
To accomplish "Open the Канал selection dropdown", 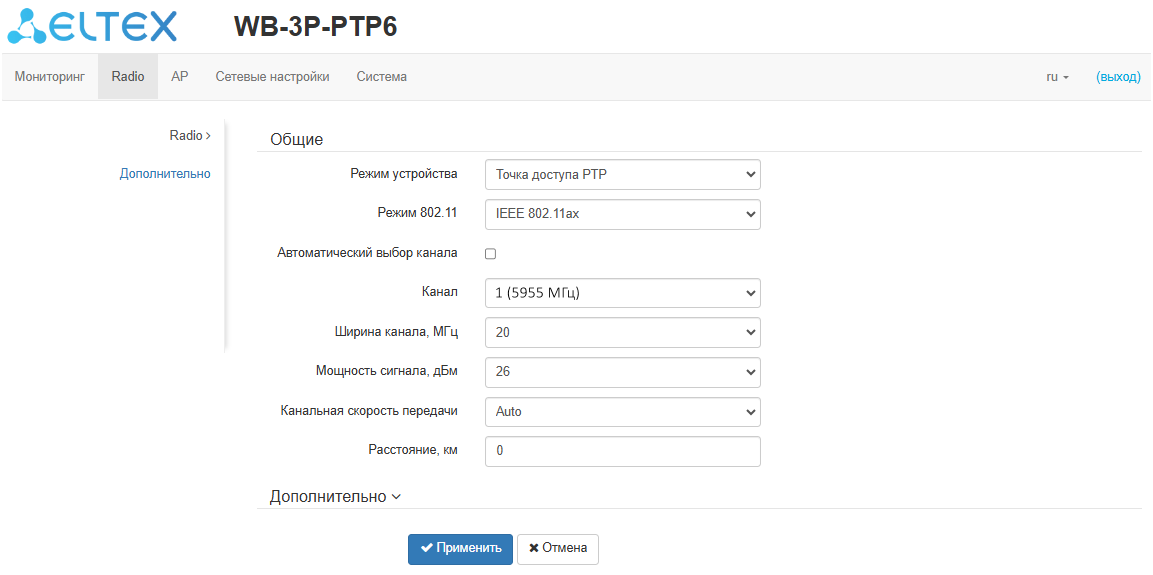I will tap(622, 293).
